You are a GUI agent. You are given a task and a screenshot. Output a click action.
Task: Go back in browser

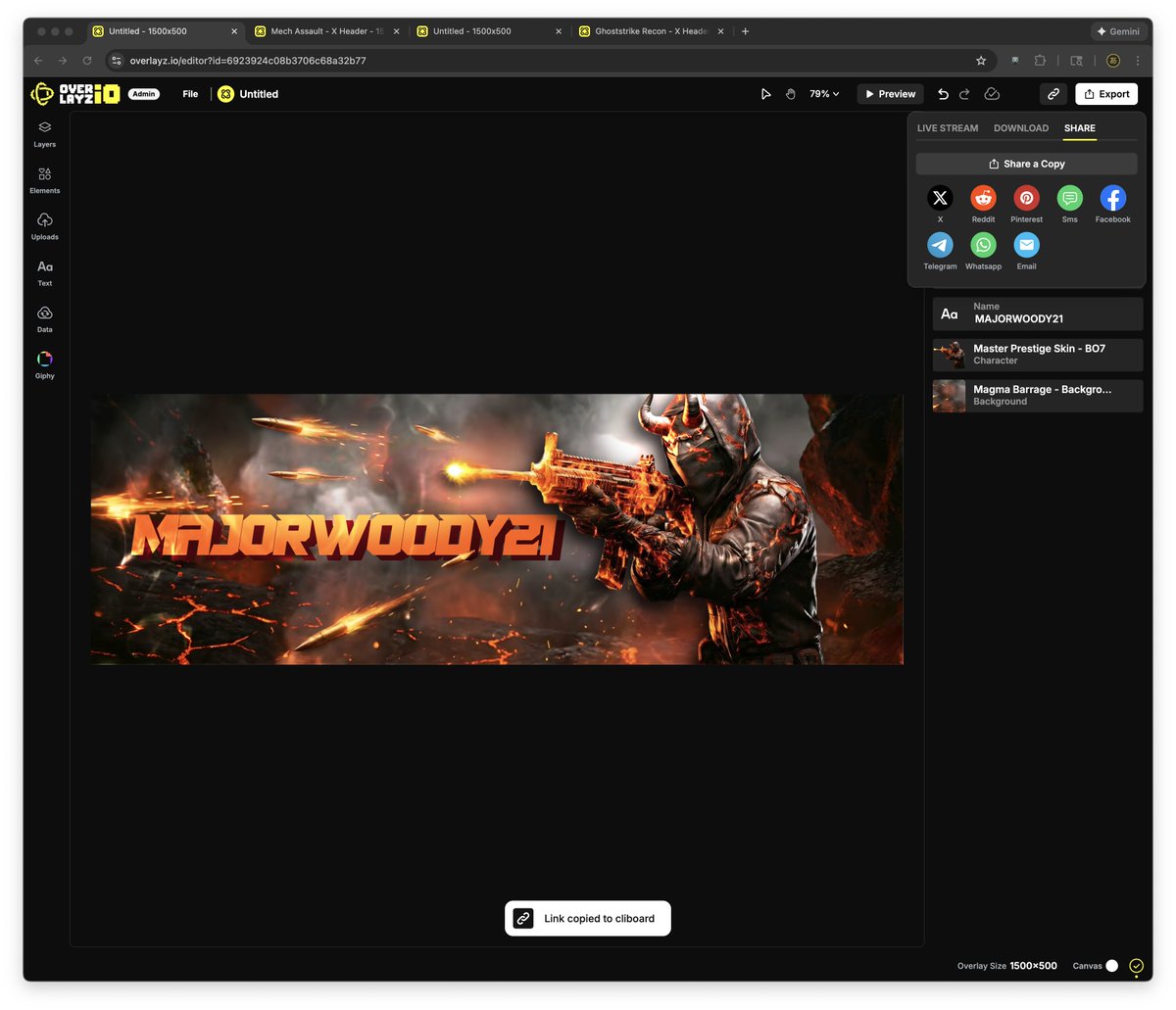pyautogui.click(x=39, y=61)
